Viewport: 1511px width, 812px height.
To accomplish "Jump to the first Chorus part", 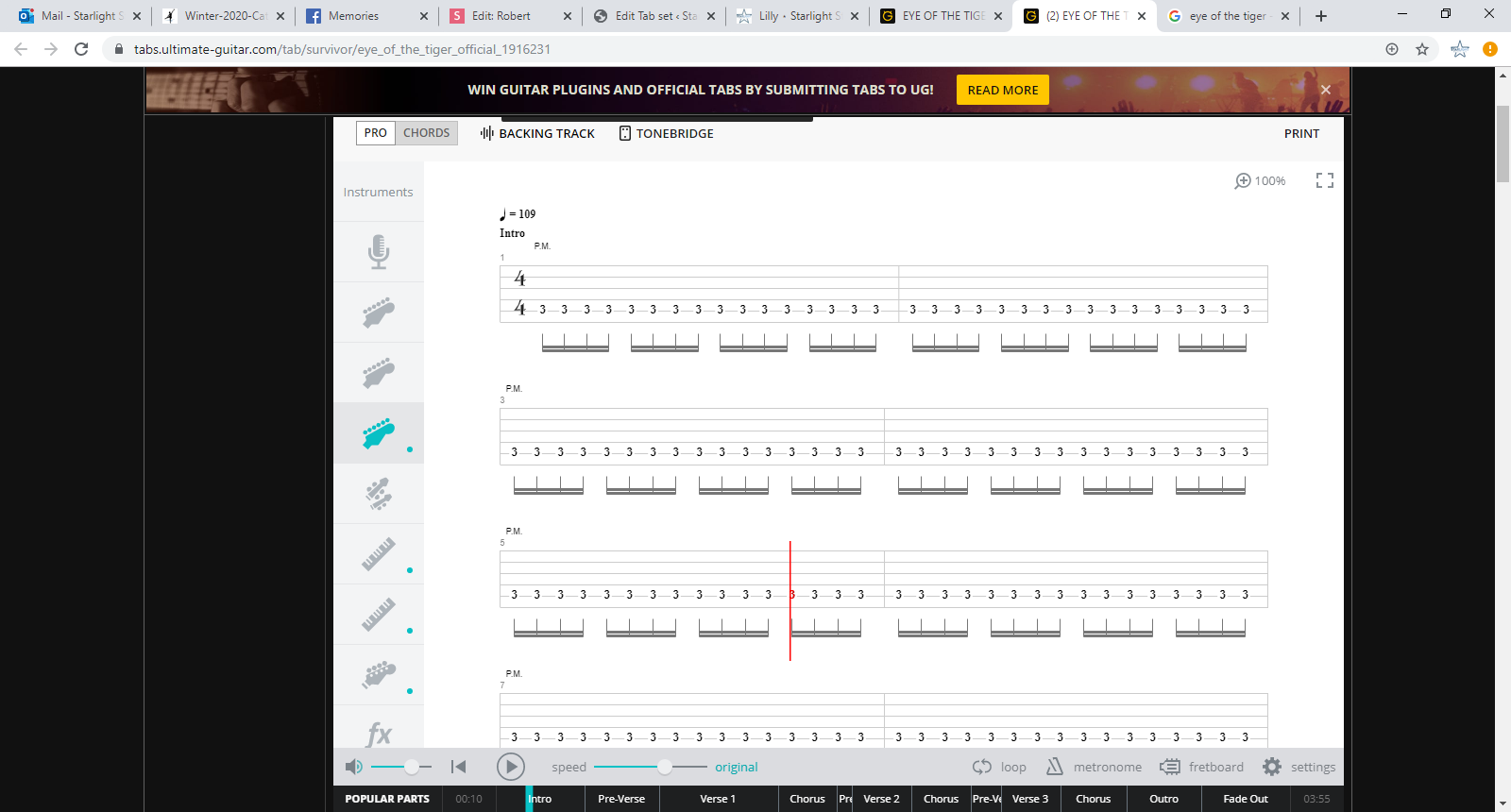I will (x=807, y=799).
